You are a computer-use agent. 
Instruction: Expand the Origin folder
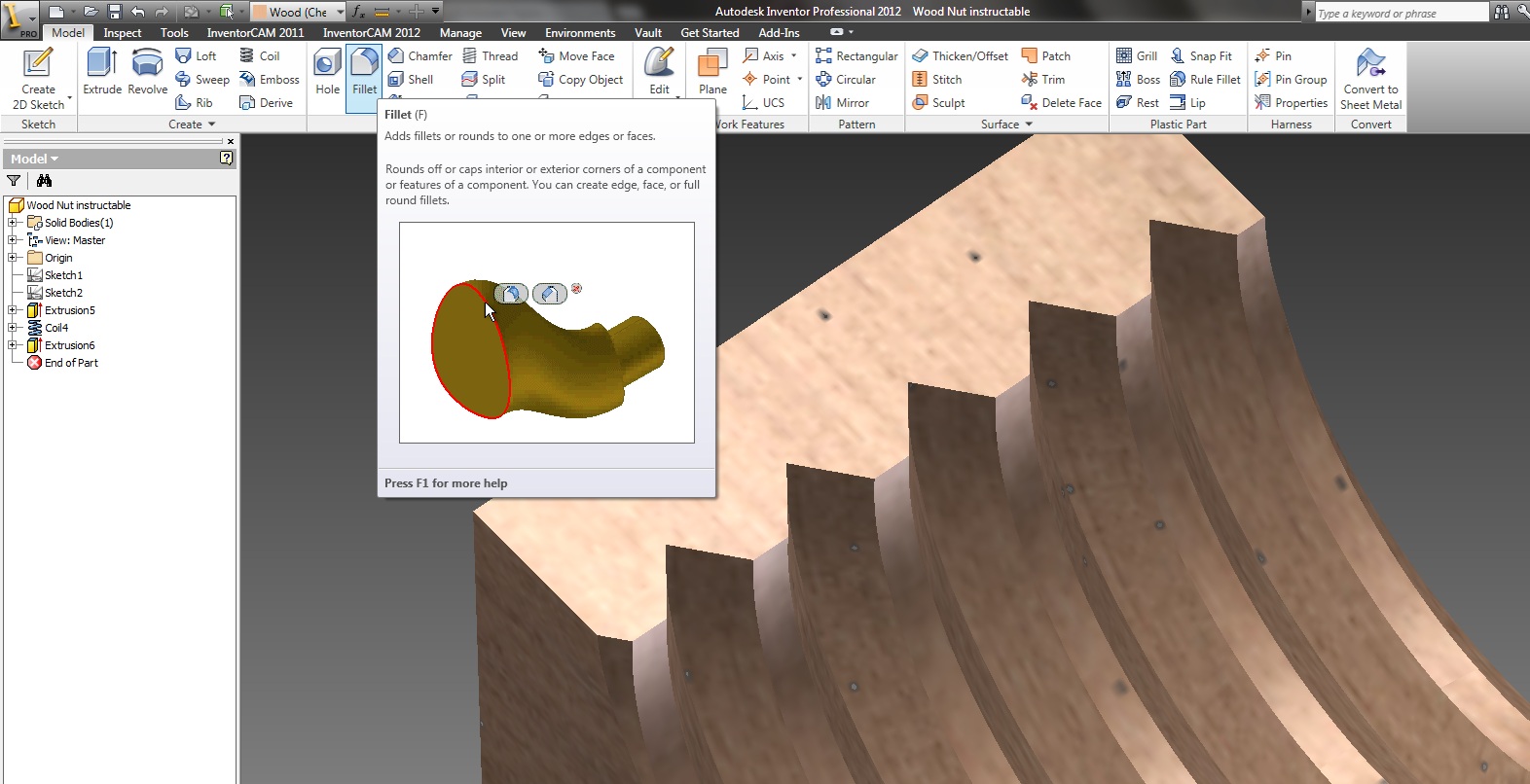pos(13,258)
